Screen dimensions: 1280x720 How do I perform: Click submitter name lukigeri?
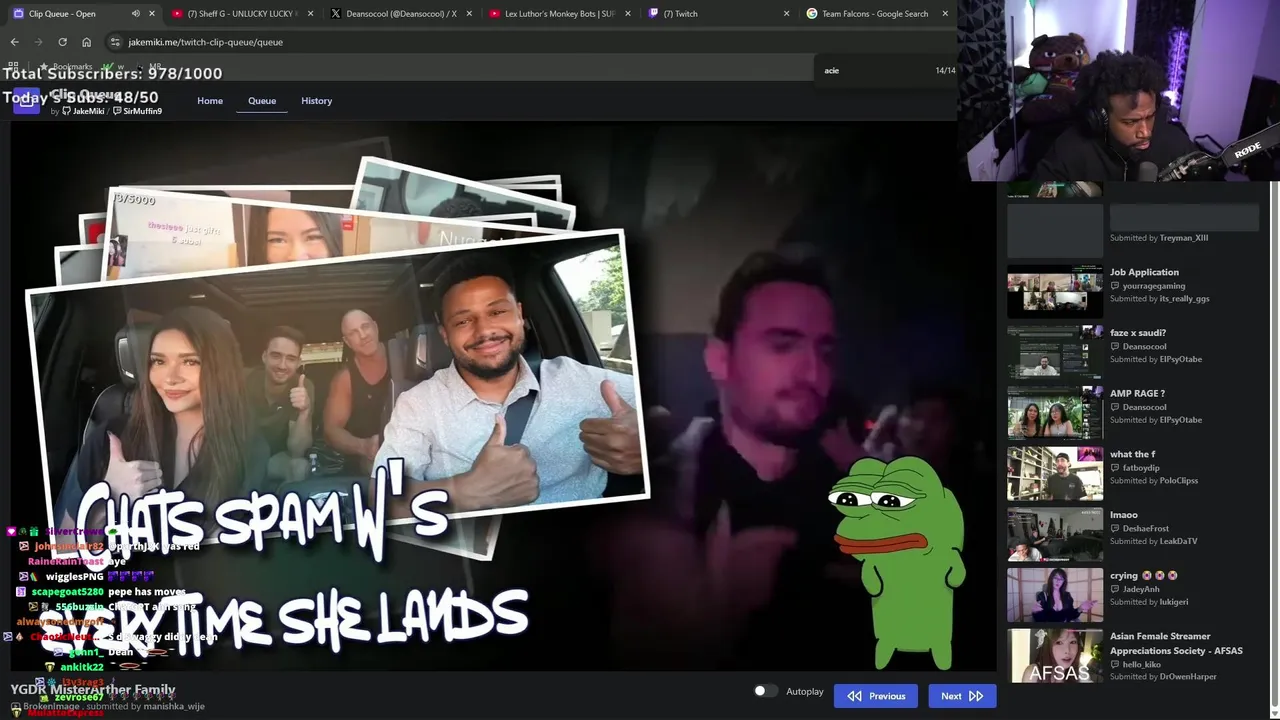coord(1174,602)
